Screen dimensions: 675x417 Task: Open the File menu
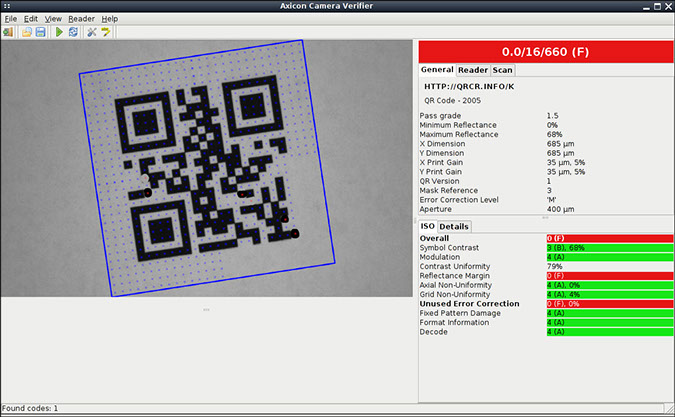click(11, 19)
